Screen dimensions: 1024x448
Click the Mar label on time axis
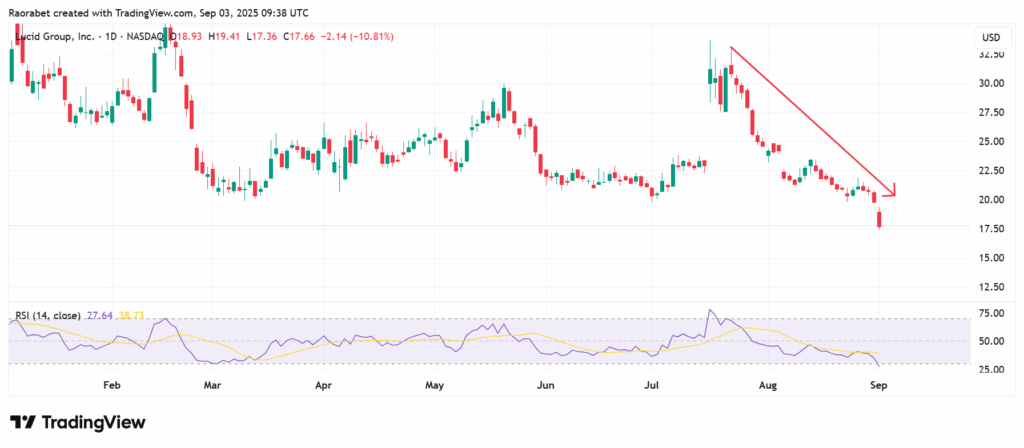pos(212,383)
